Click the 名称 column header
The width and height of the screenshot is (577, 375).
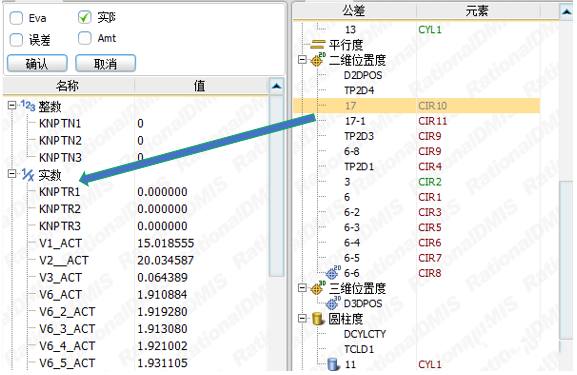point(68,86)
